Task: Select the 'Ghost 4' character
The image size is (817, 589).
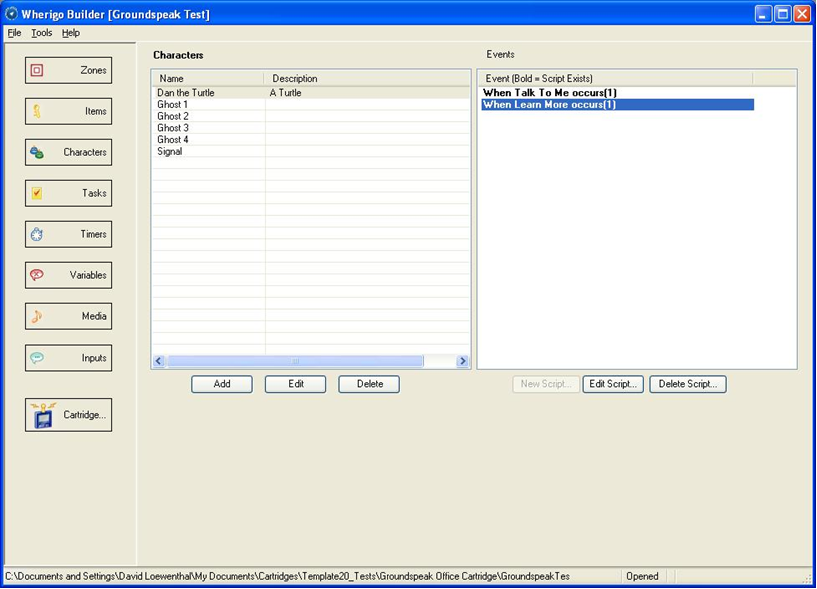Action: (311, 140)
